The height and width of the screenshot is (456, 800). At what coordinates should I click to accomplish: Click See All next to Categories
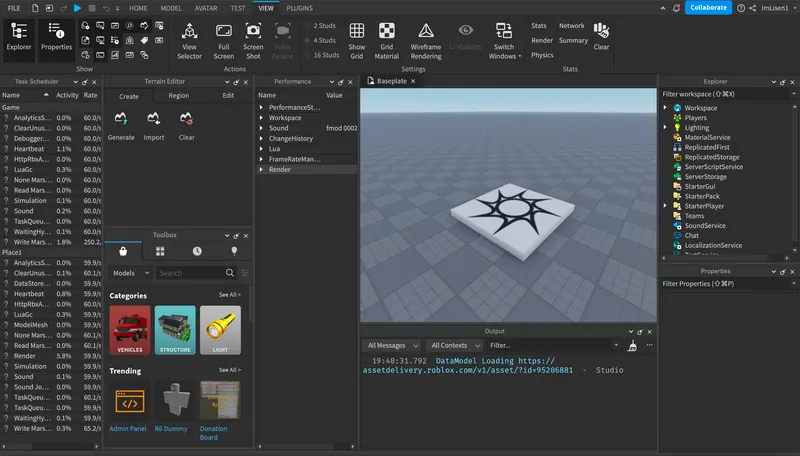pos(229,295)
